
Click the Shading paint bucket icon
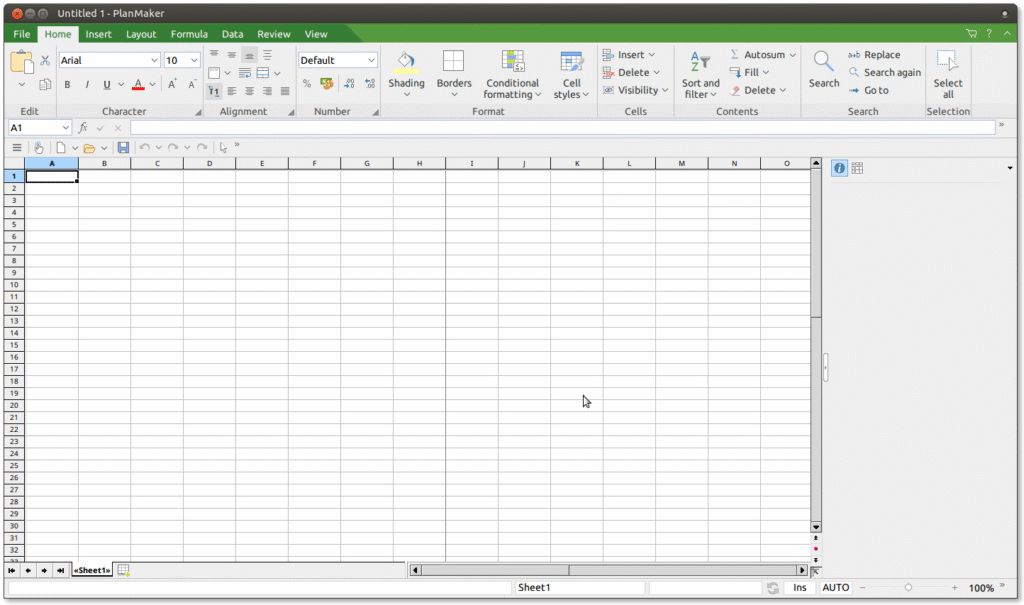(406, 62)
